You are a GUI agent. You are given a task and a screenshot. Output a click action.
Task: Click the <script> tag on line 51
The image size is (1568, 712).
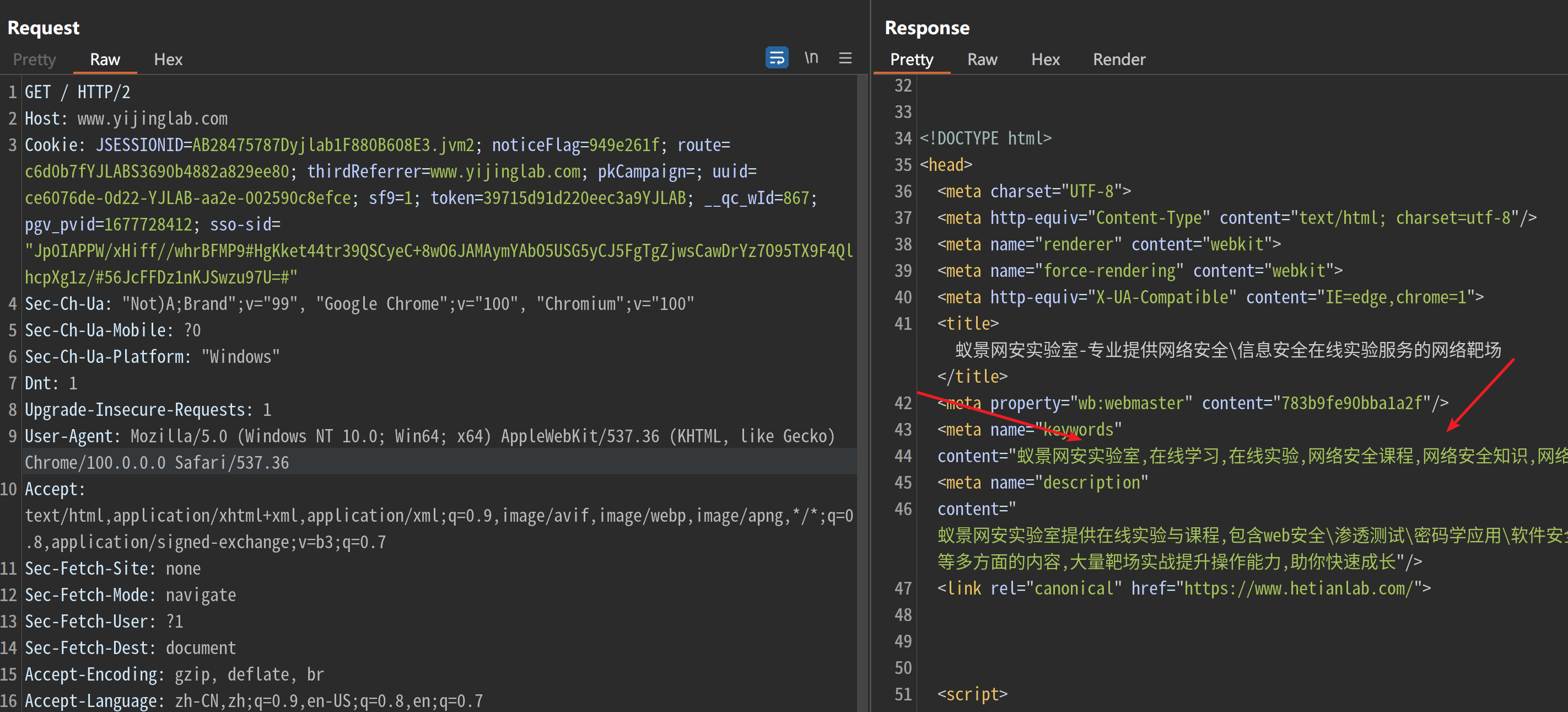pyautogui.click(x=972, y=695)
